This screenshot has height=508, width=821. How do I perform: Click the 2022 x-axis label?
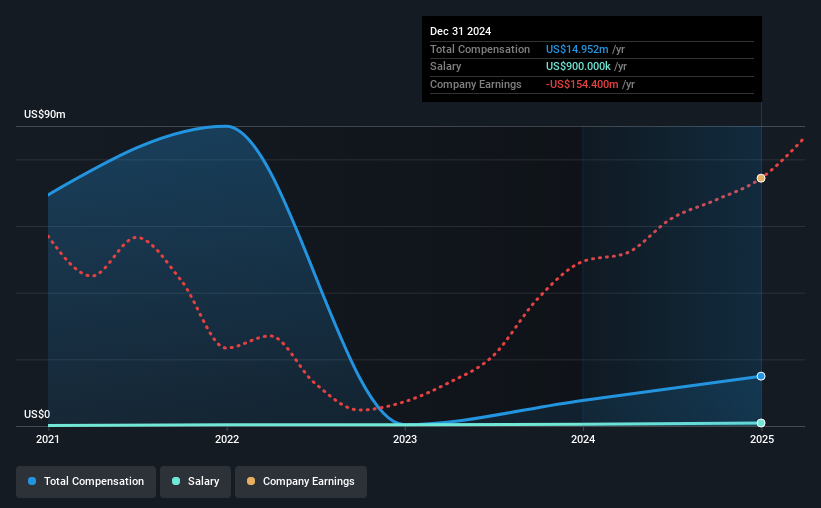pos(227,439)
